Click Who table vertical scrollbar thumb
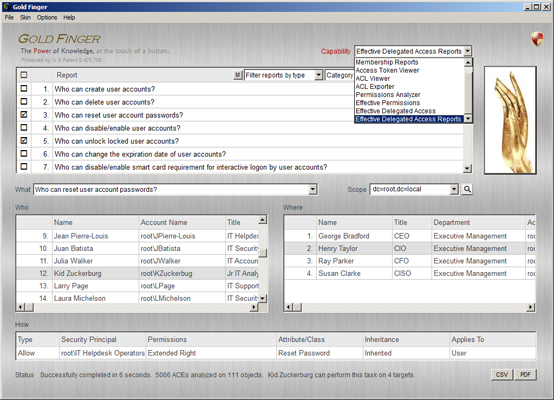This screenshot has width=554, height=400. click(x=263, y=253)
